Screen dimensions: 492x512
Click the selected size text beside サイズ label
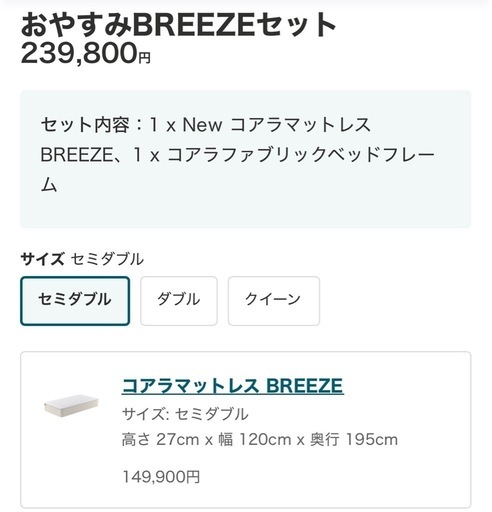click(107, 259)
